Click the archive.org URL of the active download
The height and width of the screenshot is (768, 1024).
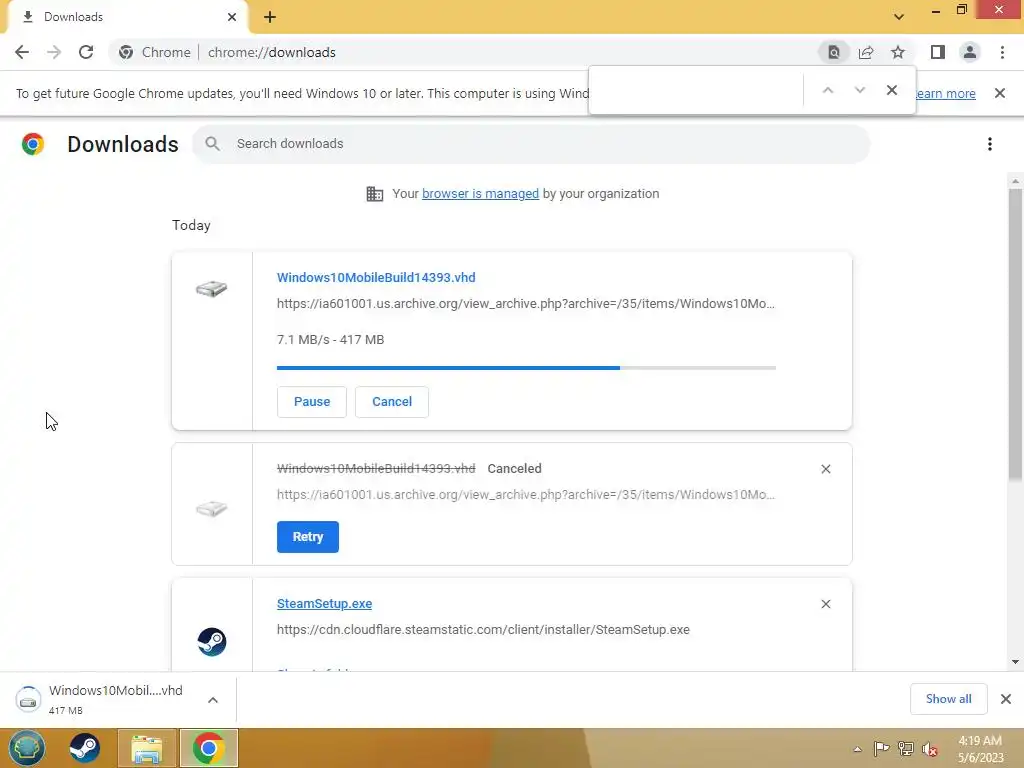pos(526,304)
